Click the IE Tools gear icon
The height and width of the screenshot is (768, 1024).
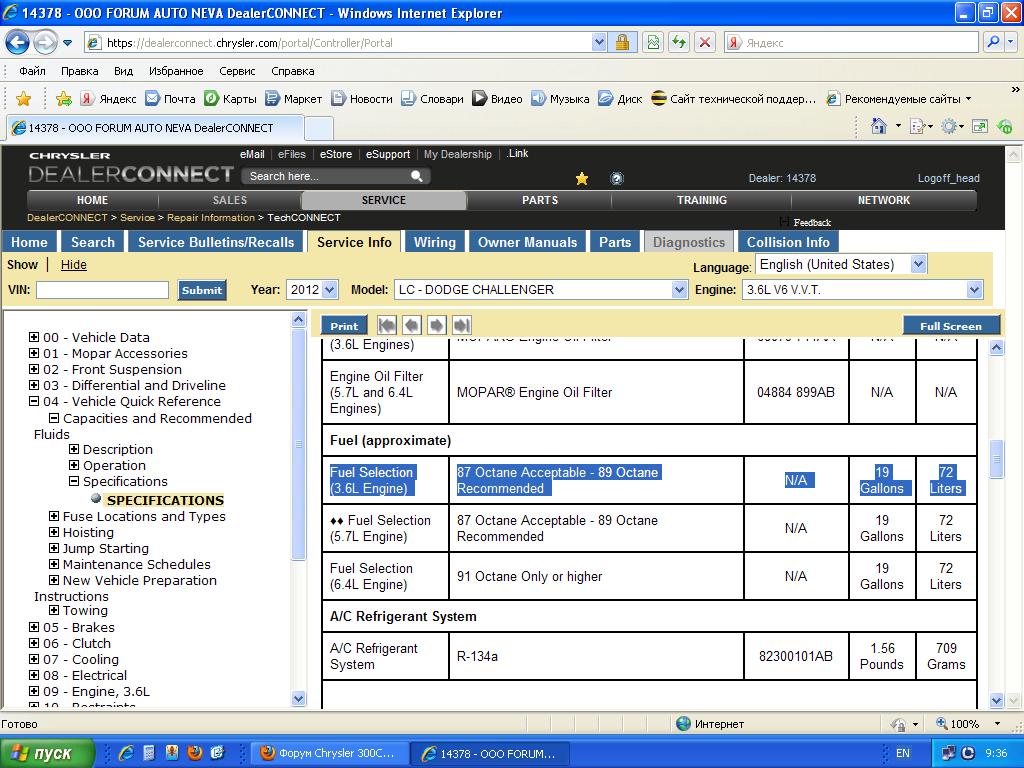point(949,126)
